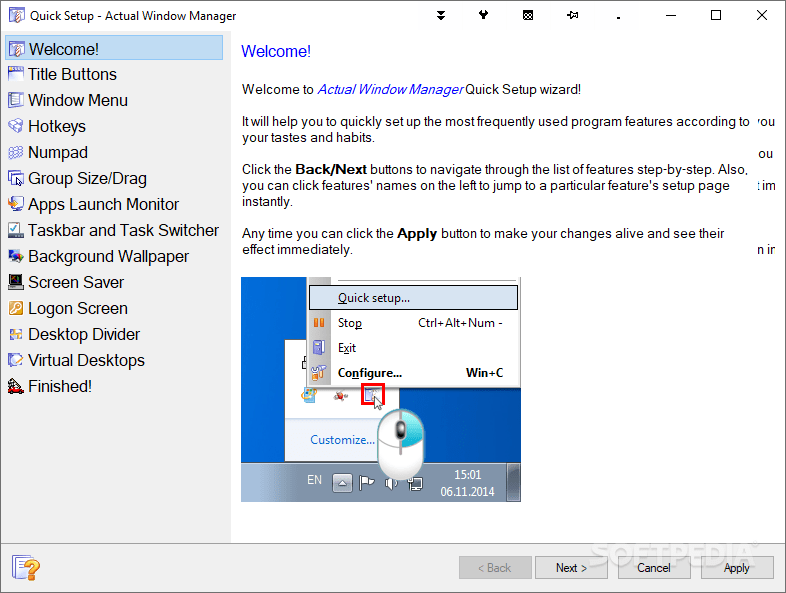Click the Finished! icon
The height and width of the screenshot is (593, 786).
(16, 386)
